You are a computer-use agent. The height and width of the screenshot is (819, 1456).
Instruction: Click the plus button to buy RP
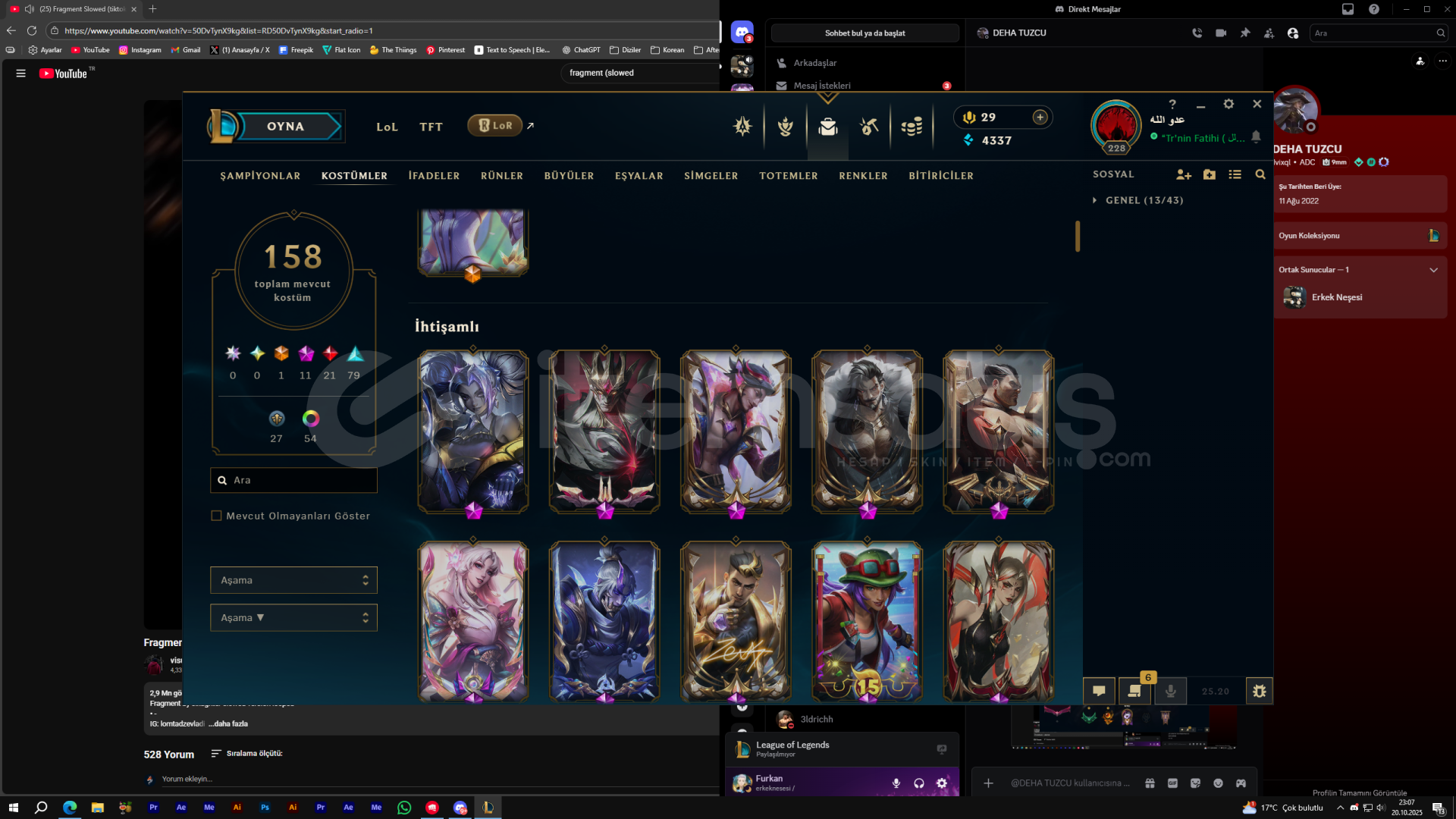1040,117
